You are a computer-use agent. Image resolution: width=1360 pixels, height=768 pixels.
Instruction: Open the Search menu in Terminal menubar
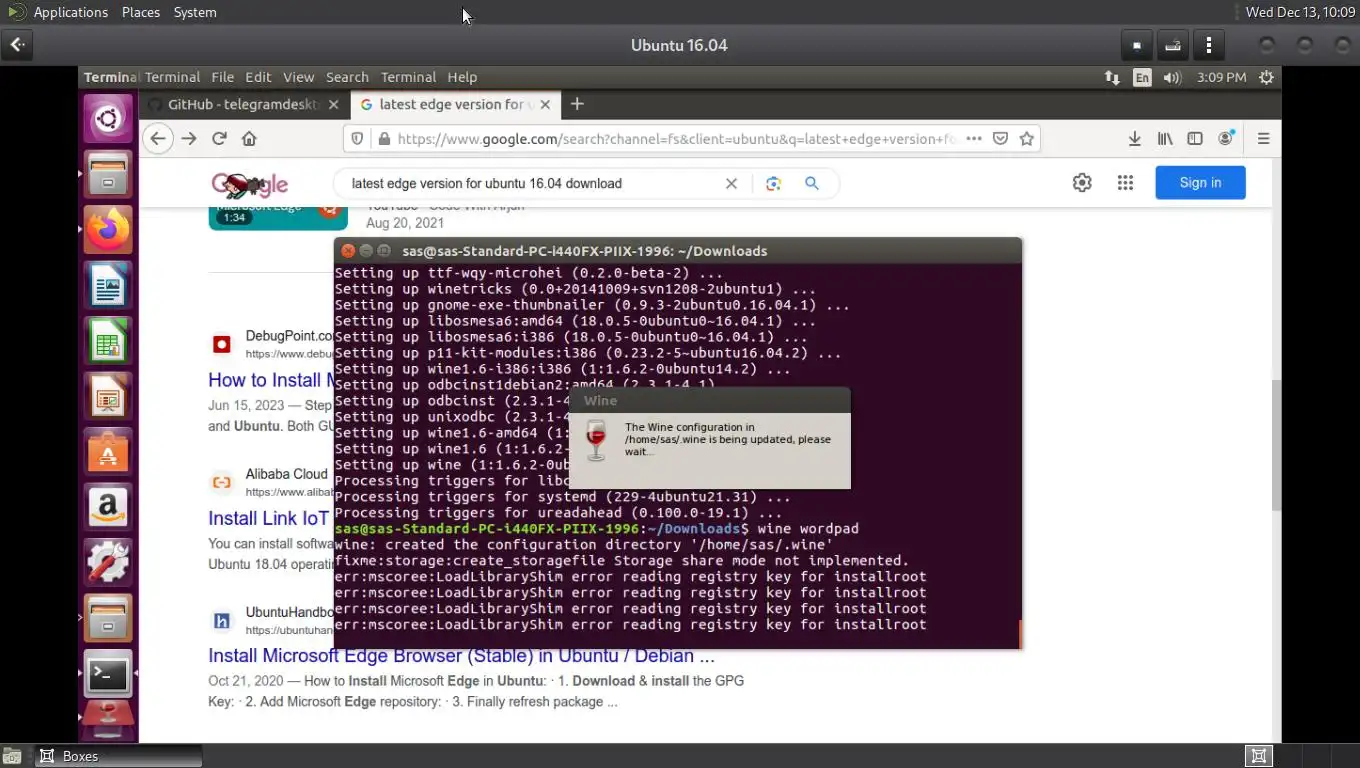point(347,77)
